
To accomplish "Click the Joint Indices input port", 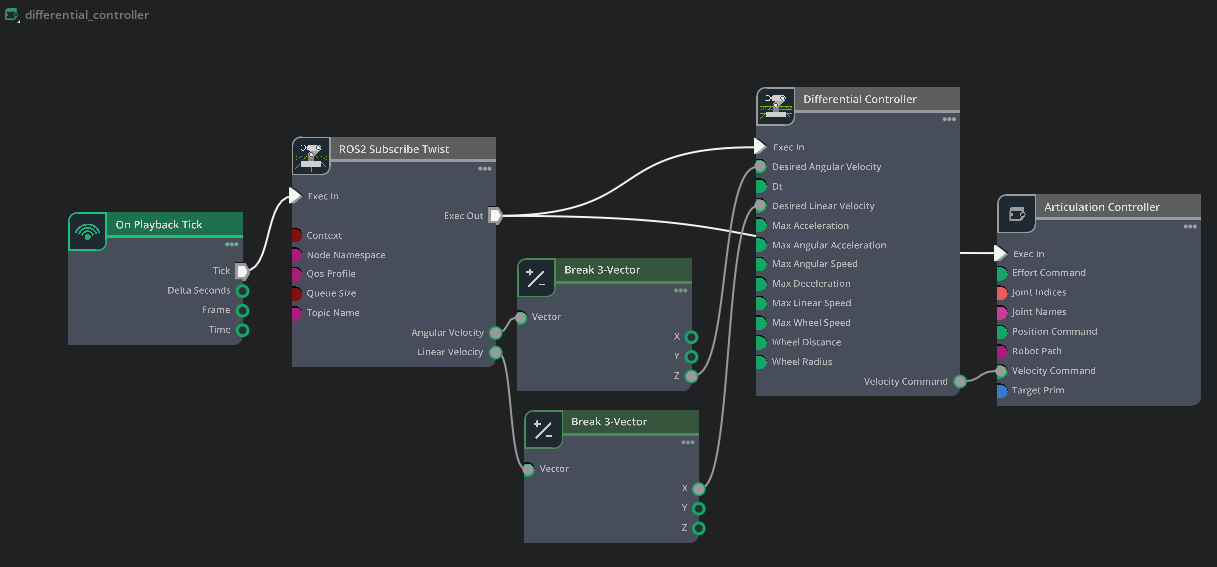I will [1002, 293].
